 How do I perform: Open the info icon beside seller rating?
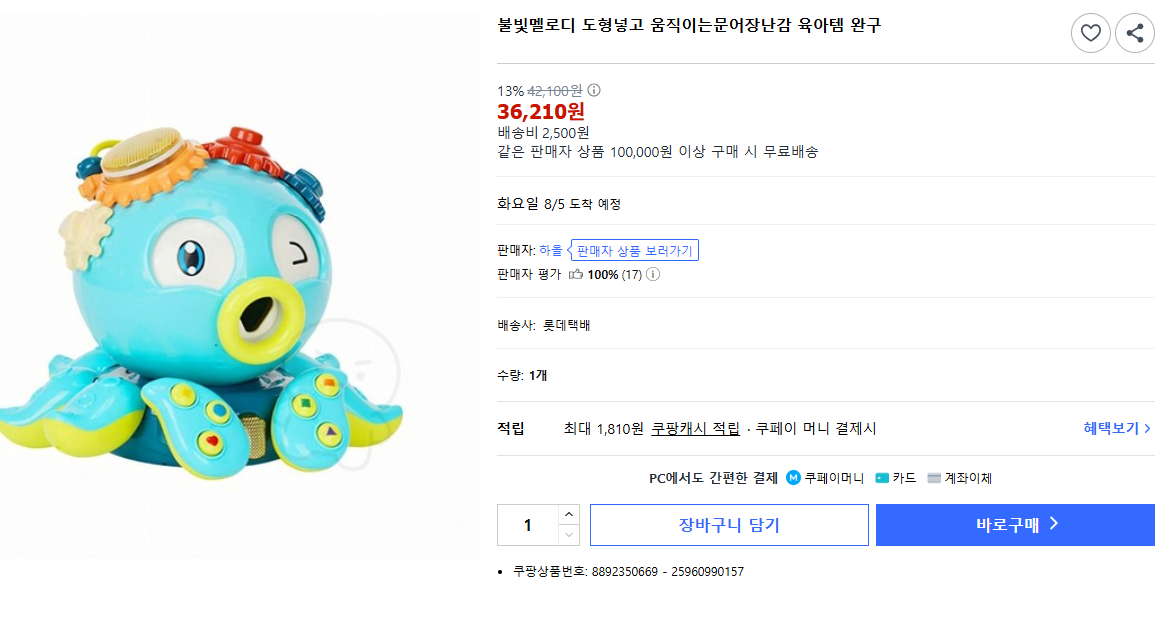(653, 275)
